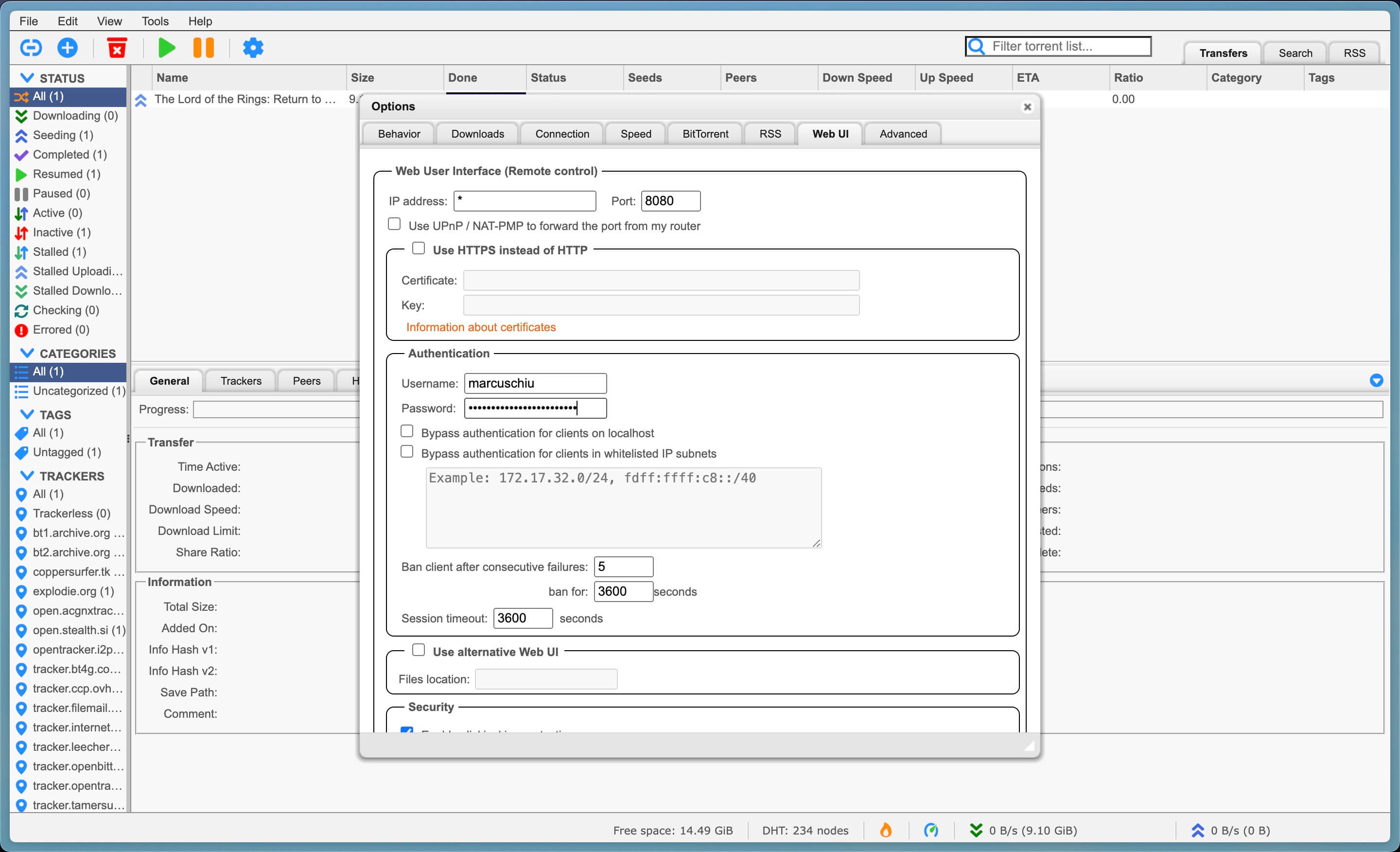Image resolution: width=1400 pixels, height=852 pixels.
Task: Open Options via the blue gear icon
Action: [253, 48]
